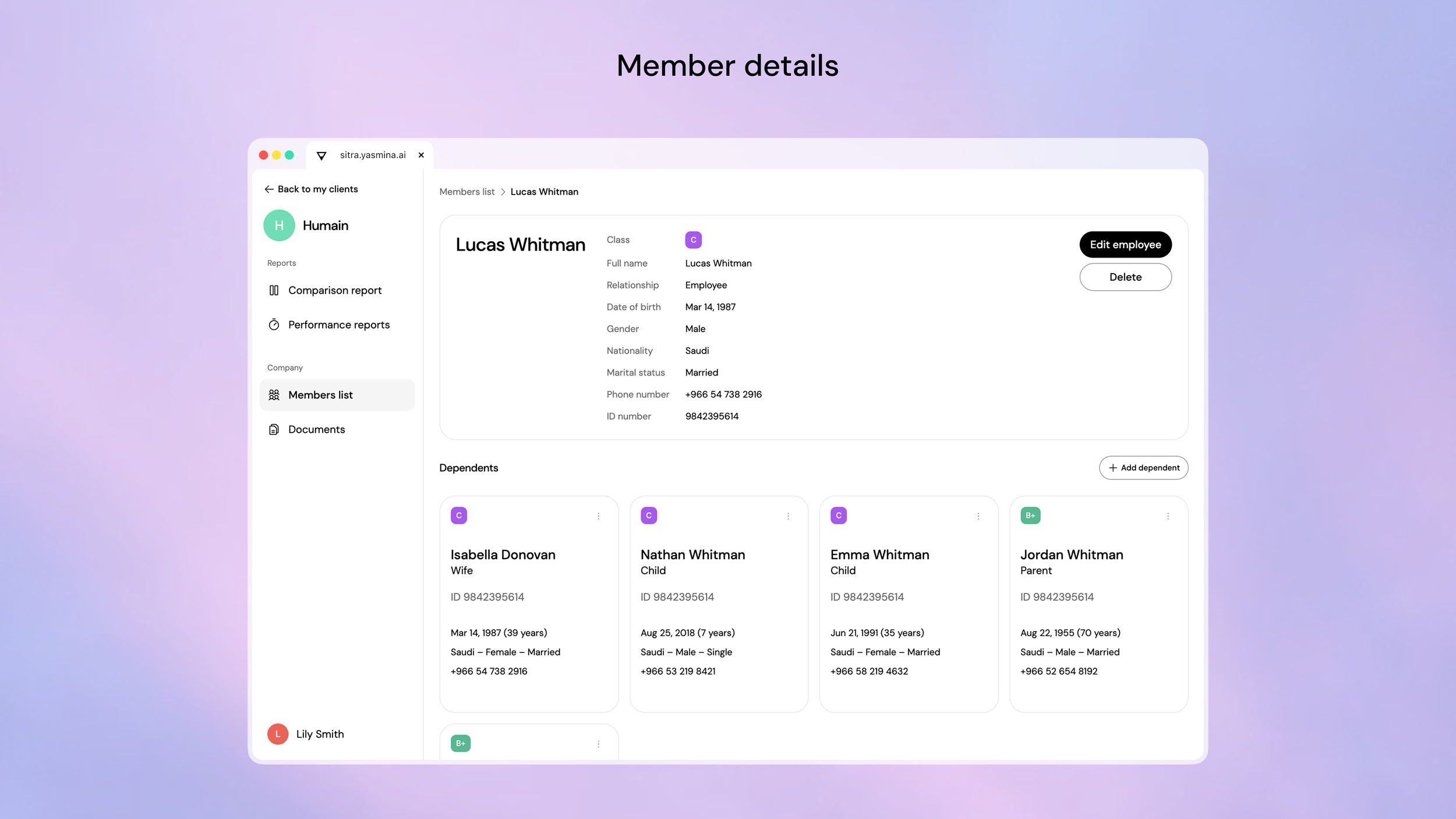Open the options menu on Emma Whitman's card
1456x819 pixels.
coord(978,516)
